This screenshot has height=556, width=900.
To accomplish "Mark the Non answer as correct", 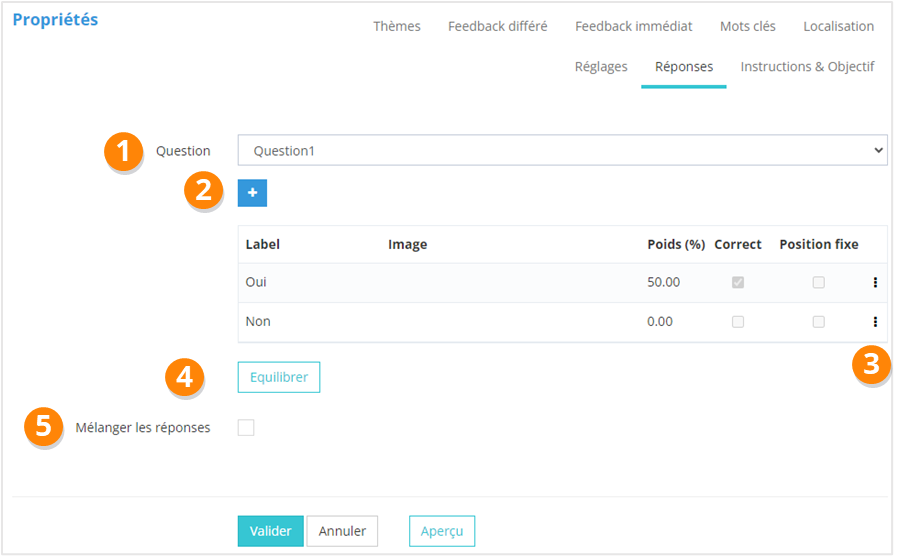I will tap(738, 322).
